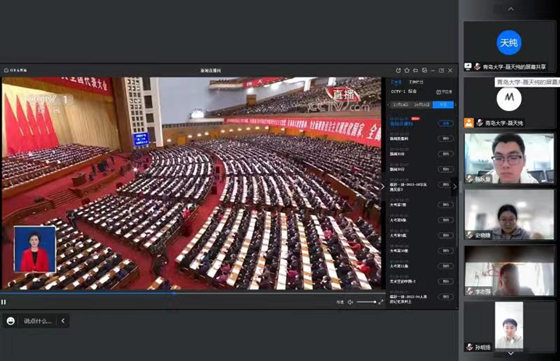Click the blue live button on first program
Screen dimensions: 560x361
(445, 123)
